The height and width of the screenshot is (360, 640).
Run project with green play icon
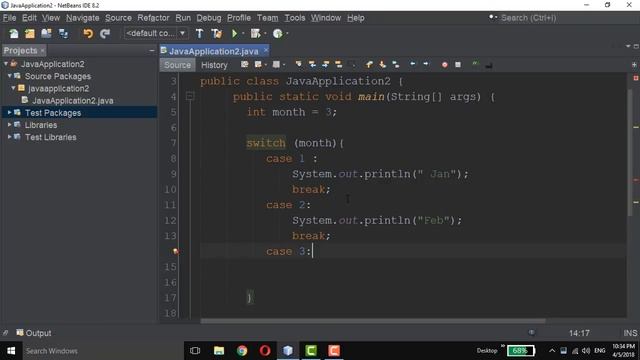click(234, 33)
